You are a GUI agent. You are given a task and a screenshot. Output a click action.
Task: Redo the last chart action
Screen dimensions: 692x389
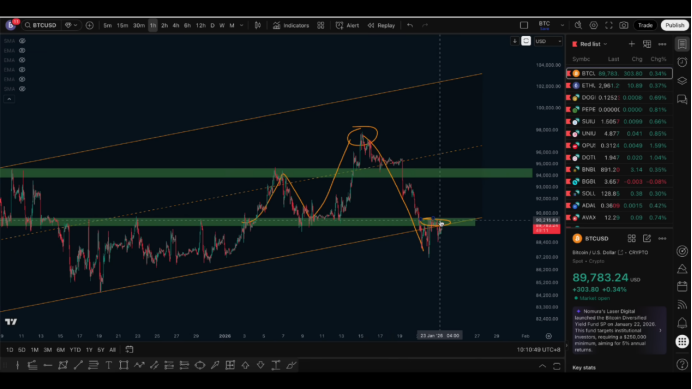pos(425,26)
